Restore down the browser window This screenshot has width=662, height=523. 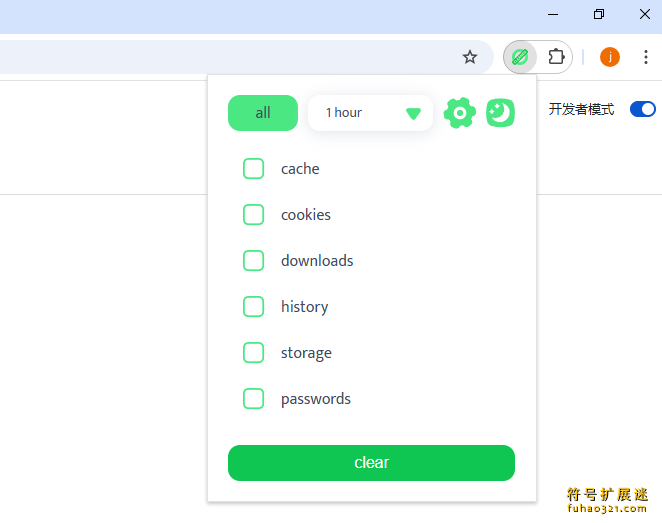[599, 14]
